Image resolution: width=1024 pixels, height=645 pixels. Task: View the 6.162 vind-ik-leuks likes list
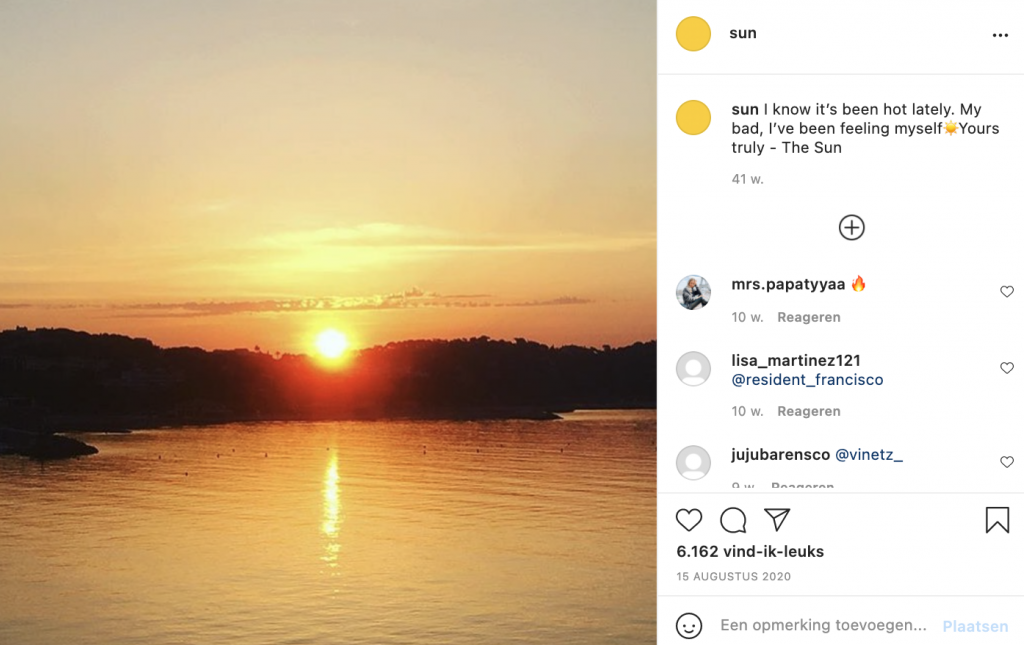750,552
